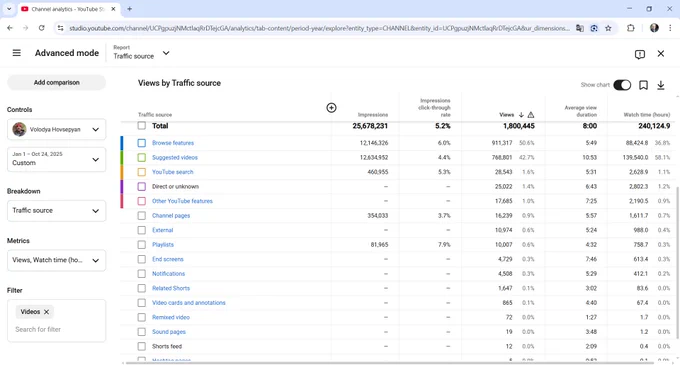
Task: Open the Suggested videos link
Action: coord(175,157)
